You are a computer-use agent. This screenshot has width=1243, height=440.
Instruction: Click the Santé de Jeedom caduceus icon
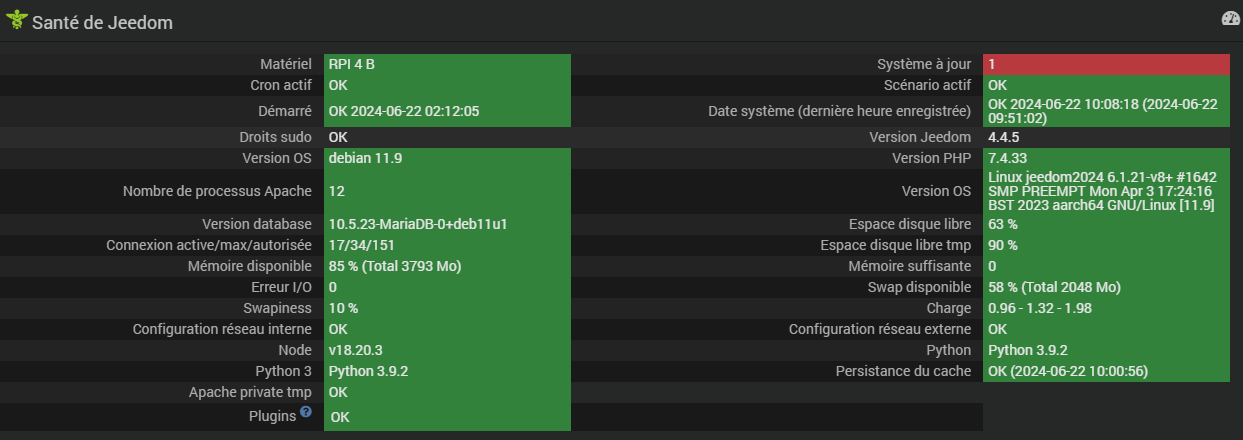[x=16, y=21]
